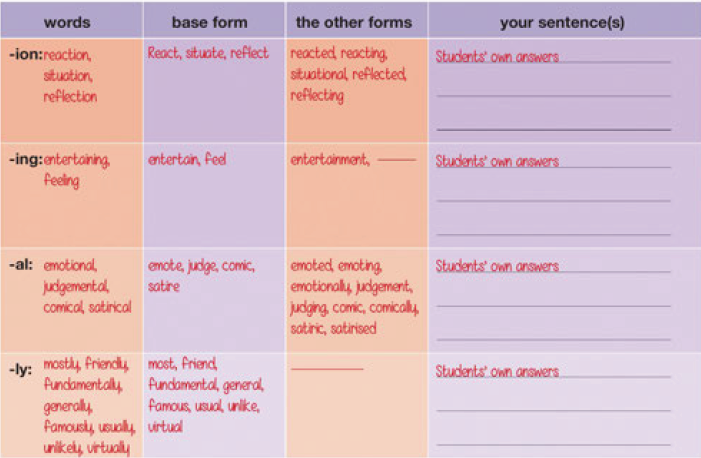Click 'Students' own answers' in -ing row
This screenshot has width=701, height=458.
[x=497, y=161]
